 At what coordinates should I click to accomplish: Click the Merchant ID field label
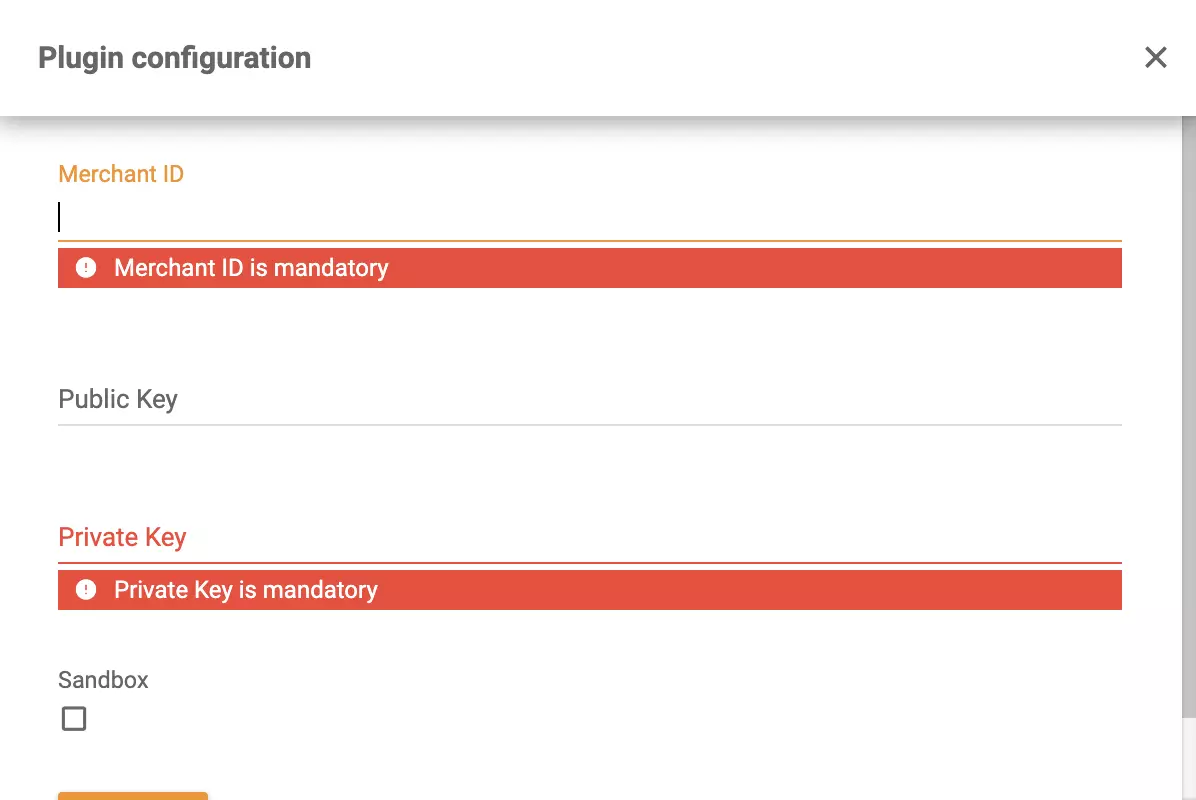[120, 173]
